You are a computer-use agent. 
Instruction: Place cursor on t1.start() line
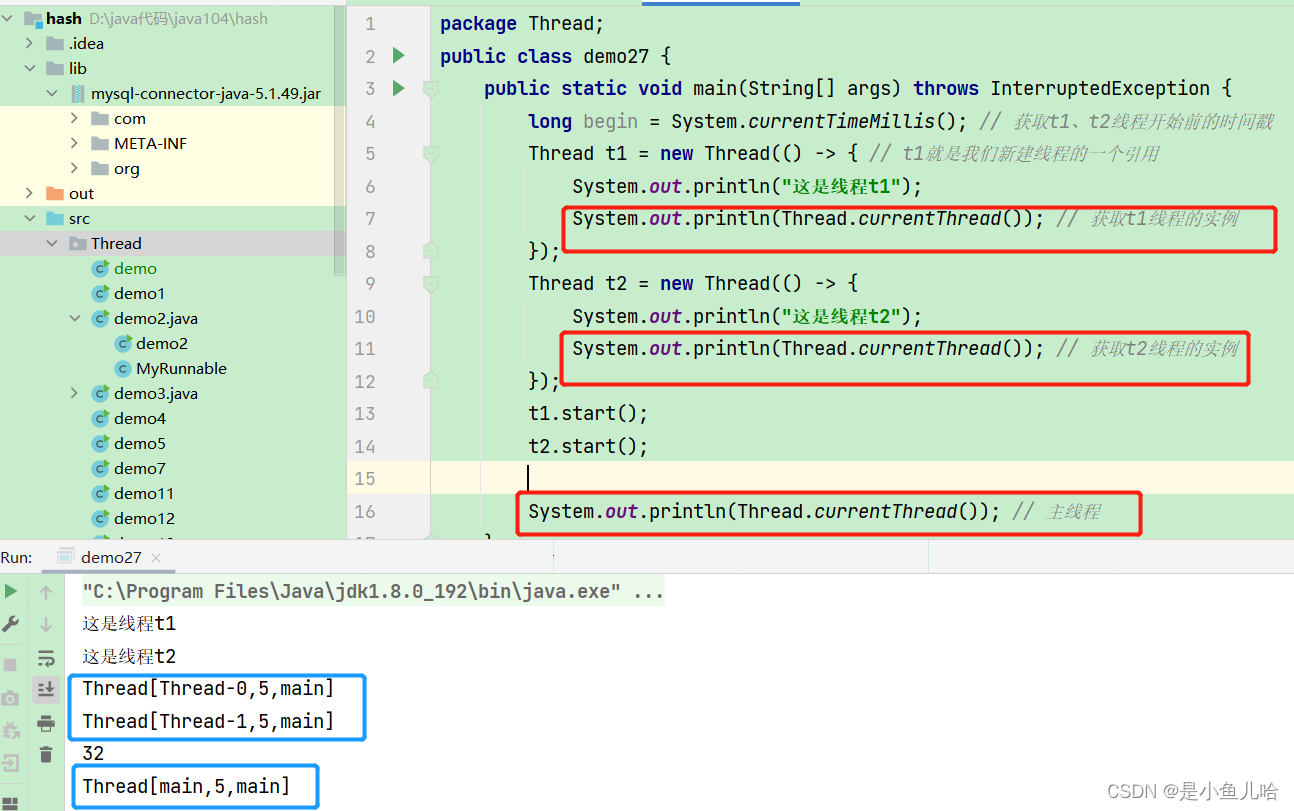588,413
